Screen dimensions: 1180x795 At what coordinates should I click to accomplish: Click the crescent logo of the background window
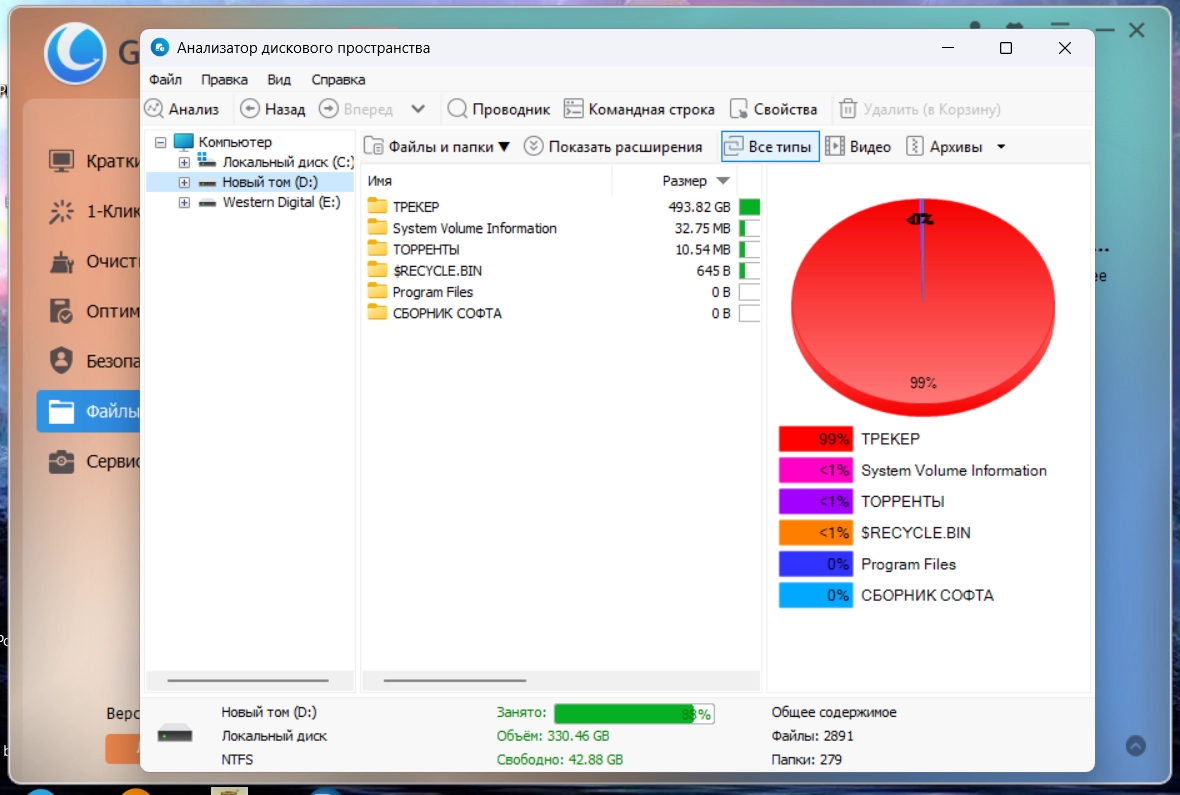pyautogui.click(x=75, y=53)
